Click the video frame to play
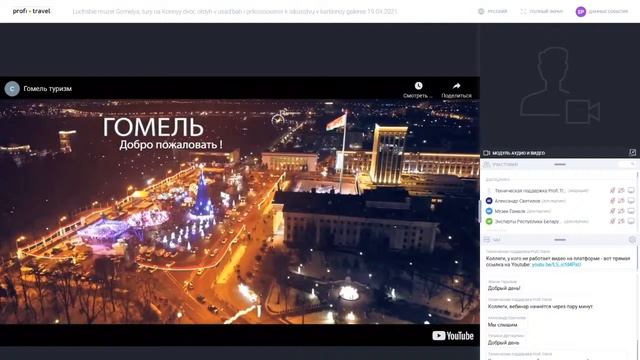 240,211
